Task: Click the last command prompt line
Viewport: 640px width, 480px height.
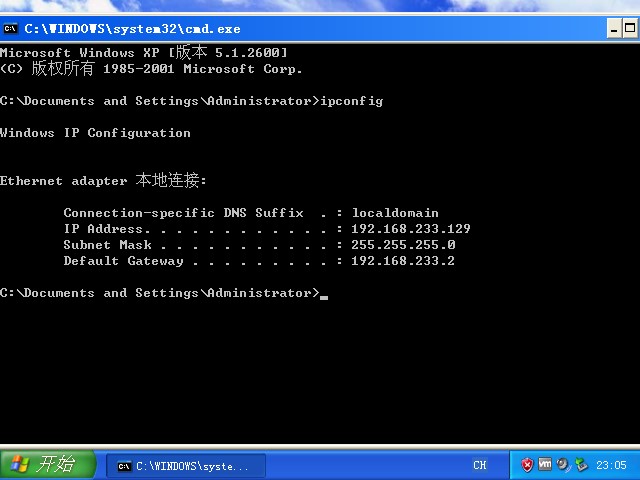Action: click(164, 293)
